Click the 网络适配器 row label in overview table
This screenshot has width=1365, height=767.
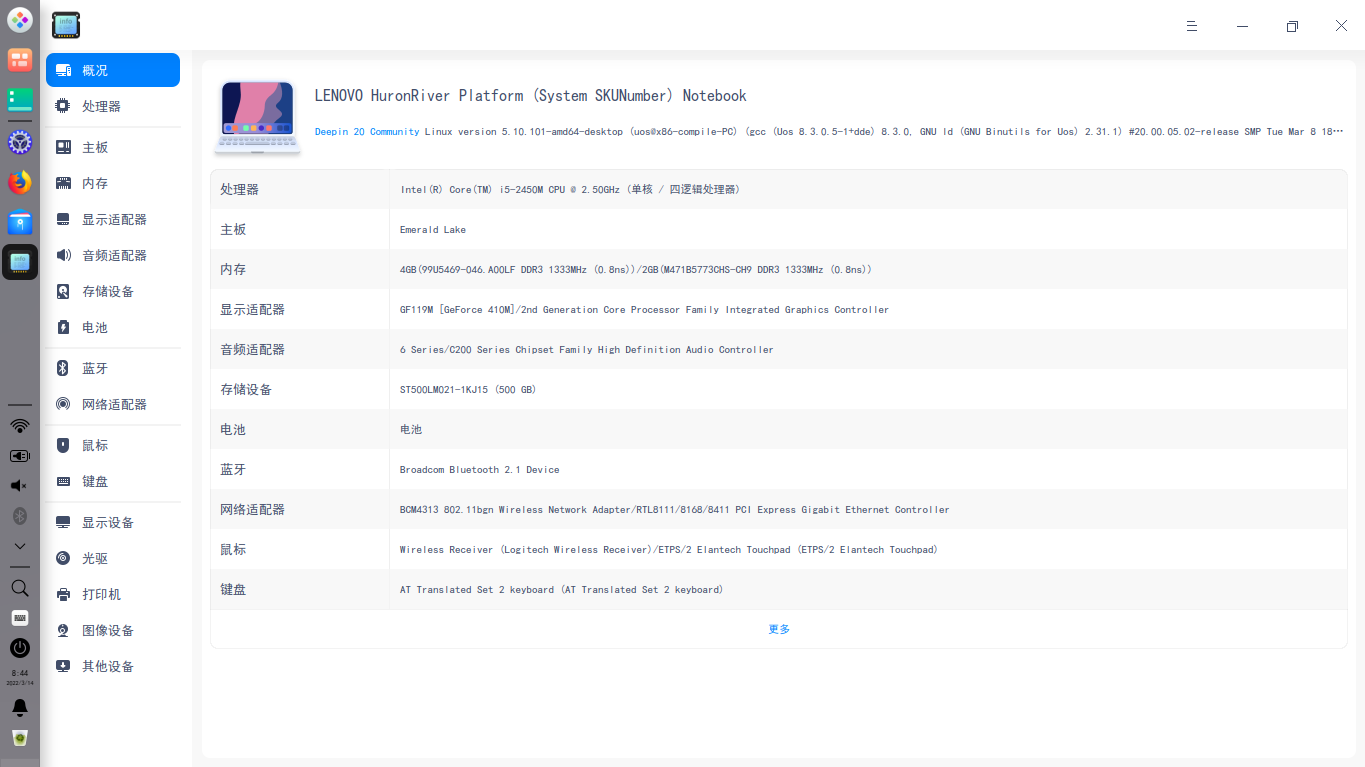point(252,509)
